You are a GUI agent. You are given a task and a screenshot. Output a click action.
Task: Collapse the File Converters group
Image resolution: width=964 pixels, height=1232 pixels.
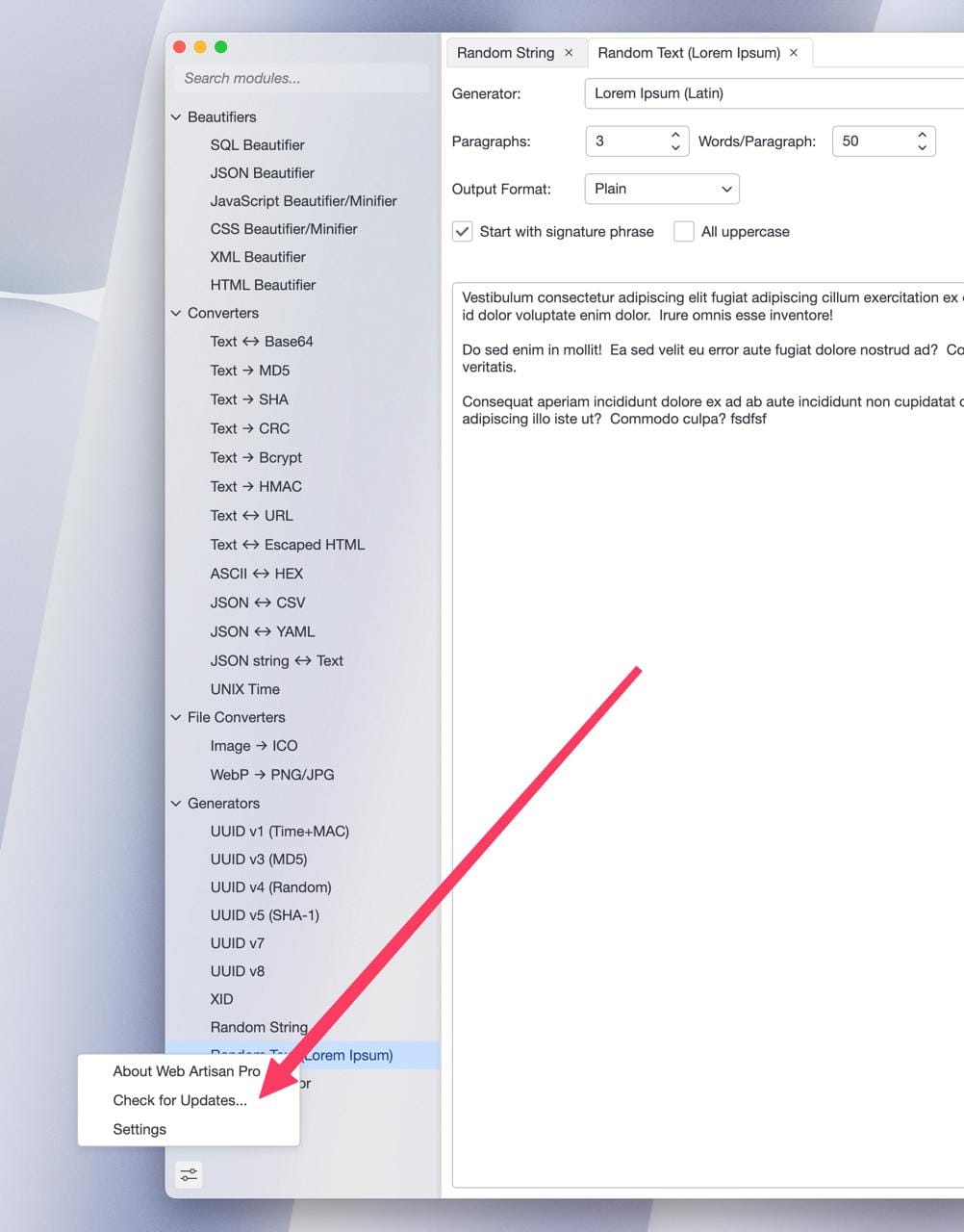click(x=176, y=718)
